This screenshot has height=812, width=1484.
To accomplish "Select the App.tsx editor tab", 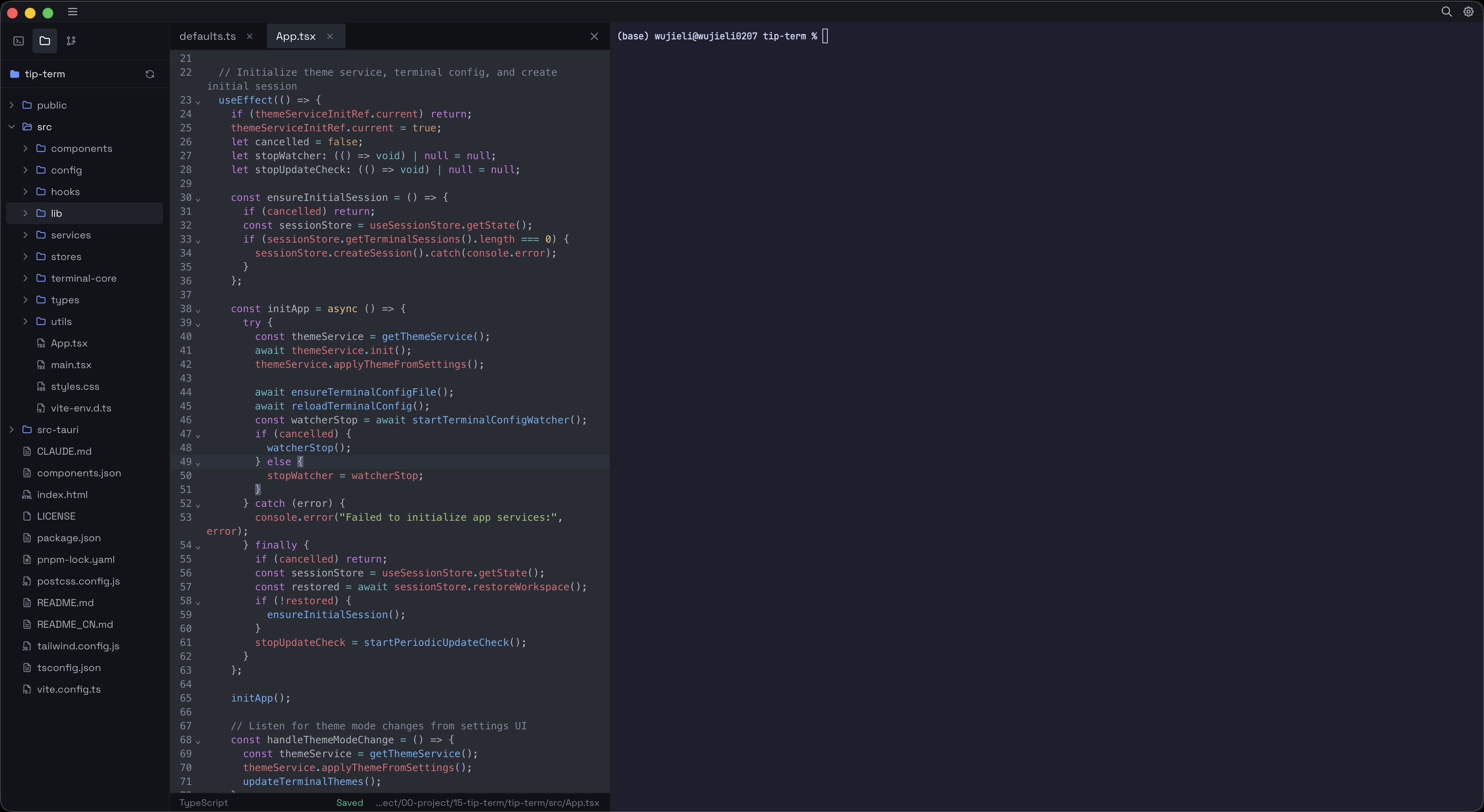I will pyautogui.click(x=296, y=36).
